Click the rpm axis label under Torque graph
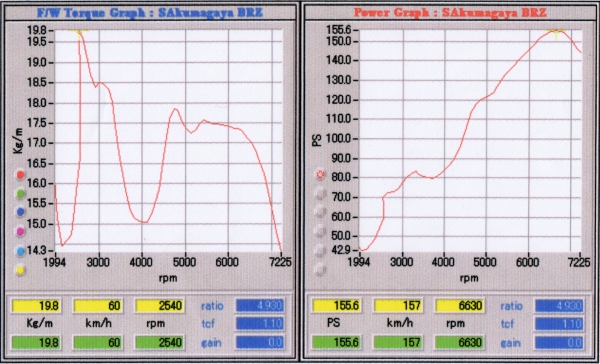Viewport: 600px width, 364px height. [168, 278]
